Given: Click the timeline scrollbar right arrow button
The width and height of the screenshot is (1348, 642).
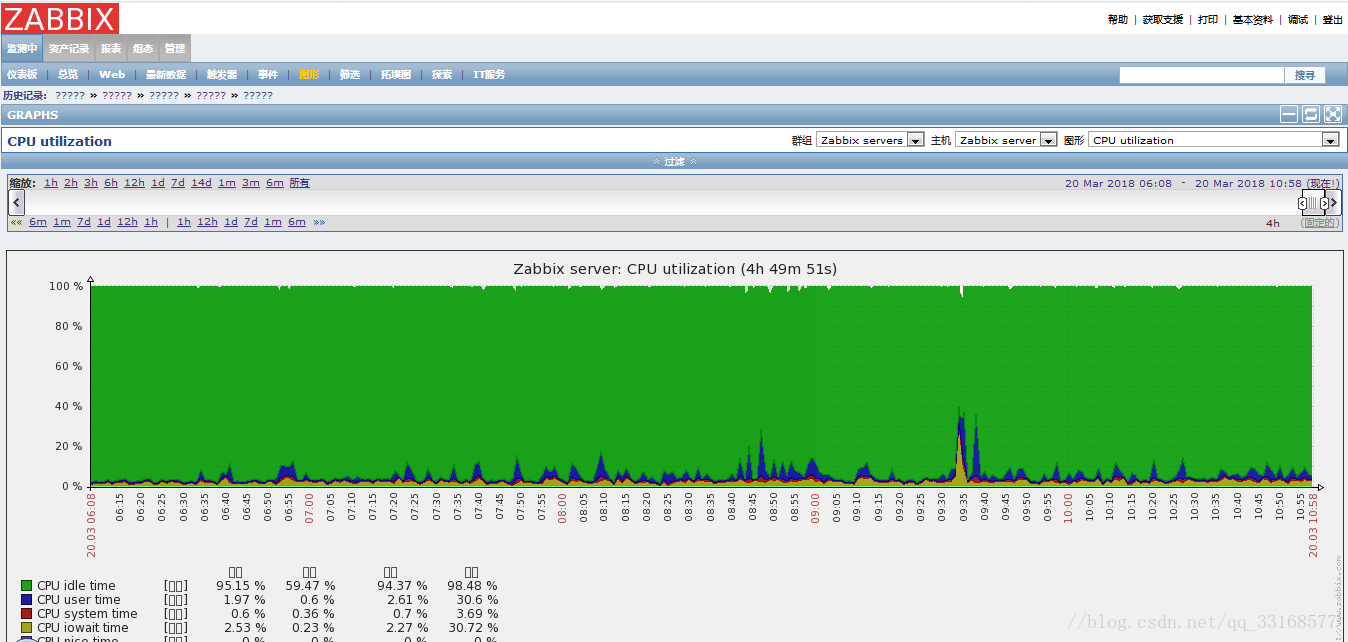Looking at the screenshot, I should pyautogui.click(x=1335, y=203).
